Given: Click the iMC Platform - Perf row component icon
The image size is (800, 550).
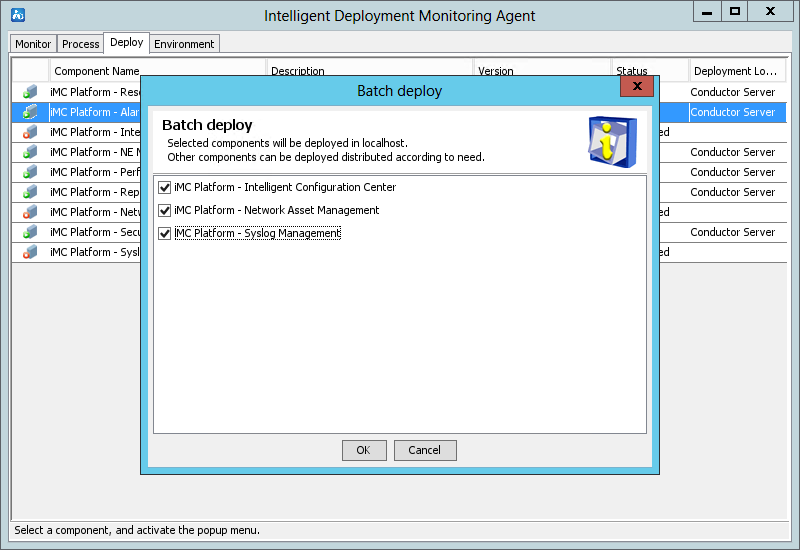Looking at the screenshot, I should coord(30,172).
